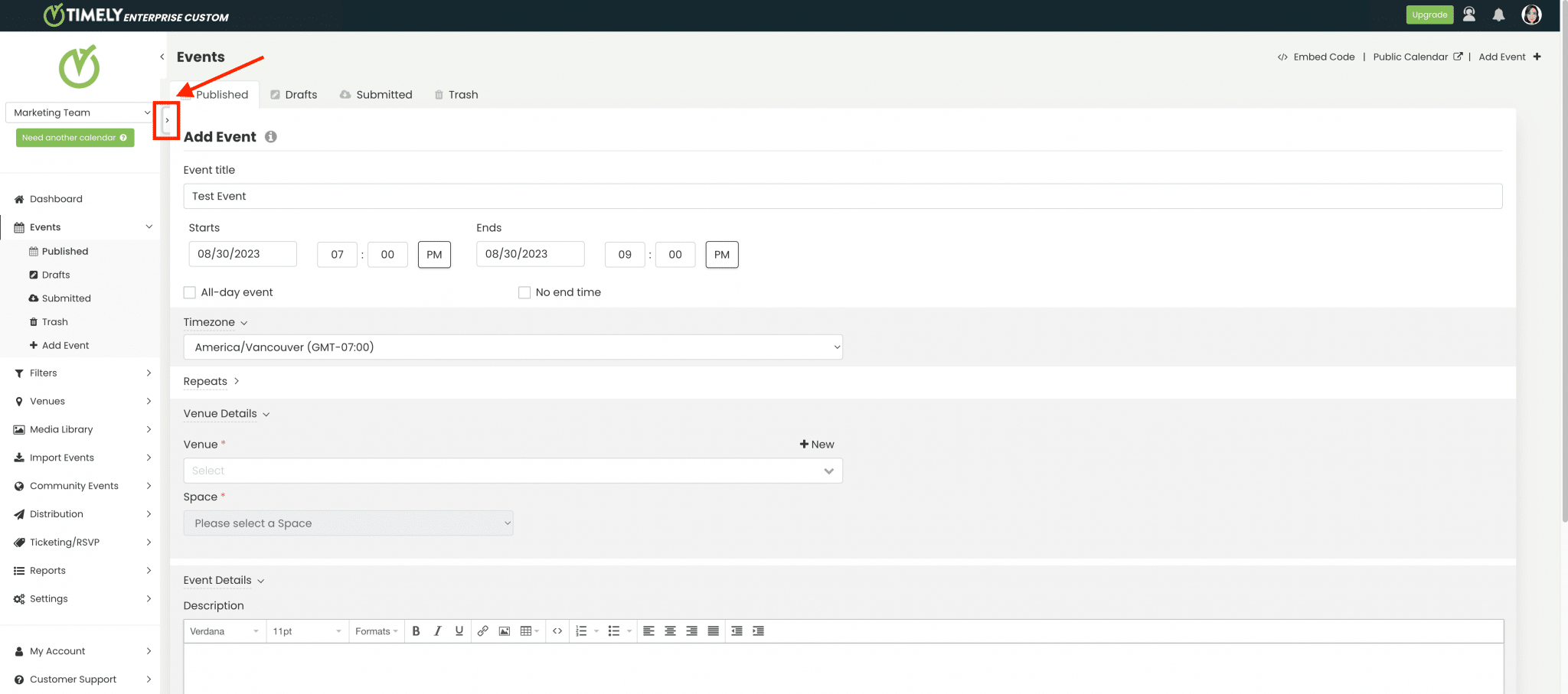Enable the All-day event checkbox
This screenshot has width=1568, height=694.
pyautogui.click(x=189, y=292)
